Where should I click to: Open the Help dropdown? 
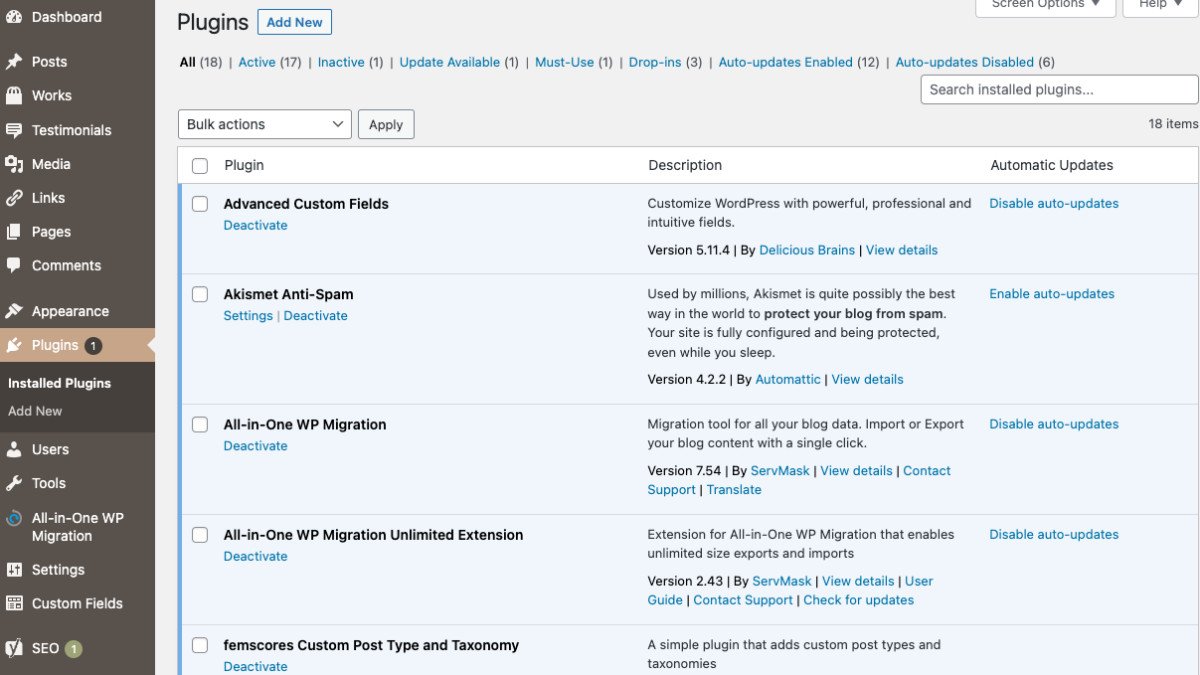pos(1157,6)
